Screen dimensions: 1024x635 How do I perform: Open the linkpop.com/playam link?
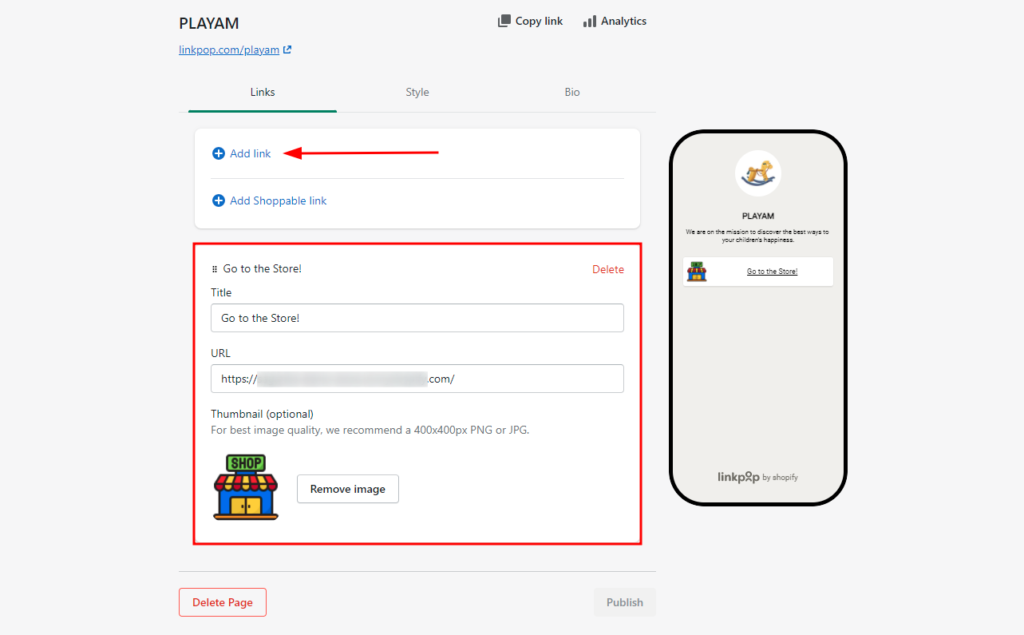point(229,50)
